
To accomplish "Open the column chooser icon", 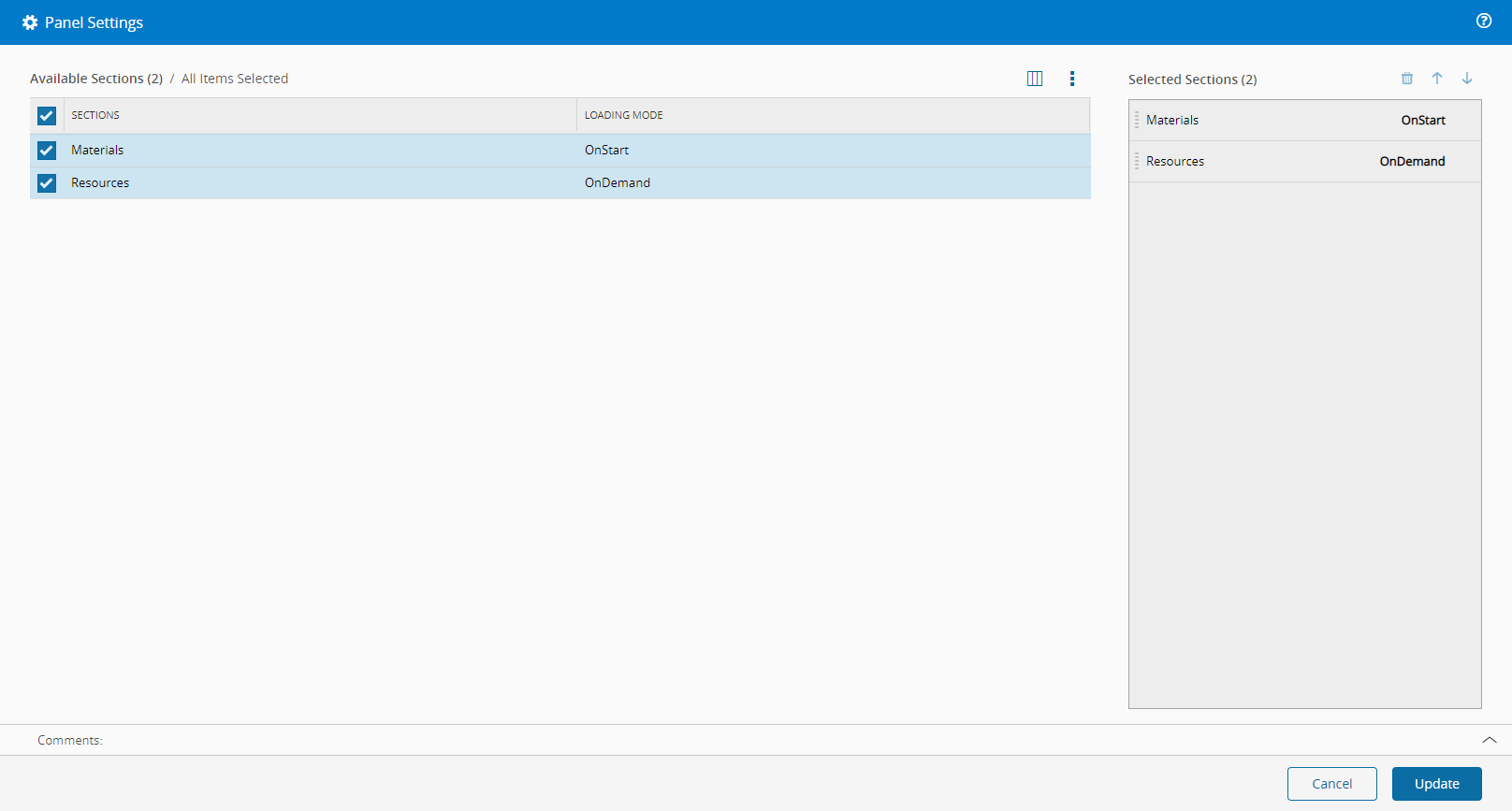I will [x=1035, y=79].
